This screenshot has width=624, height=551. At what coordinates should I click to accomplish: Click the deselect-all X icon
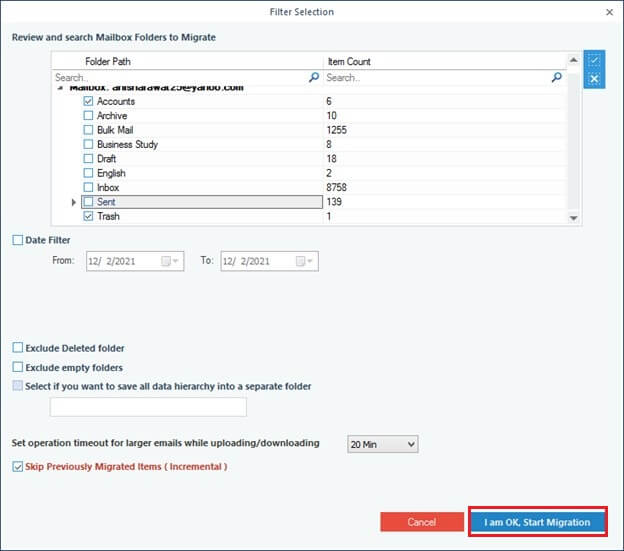click(594, 79)
